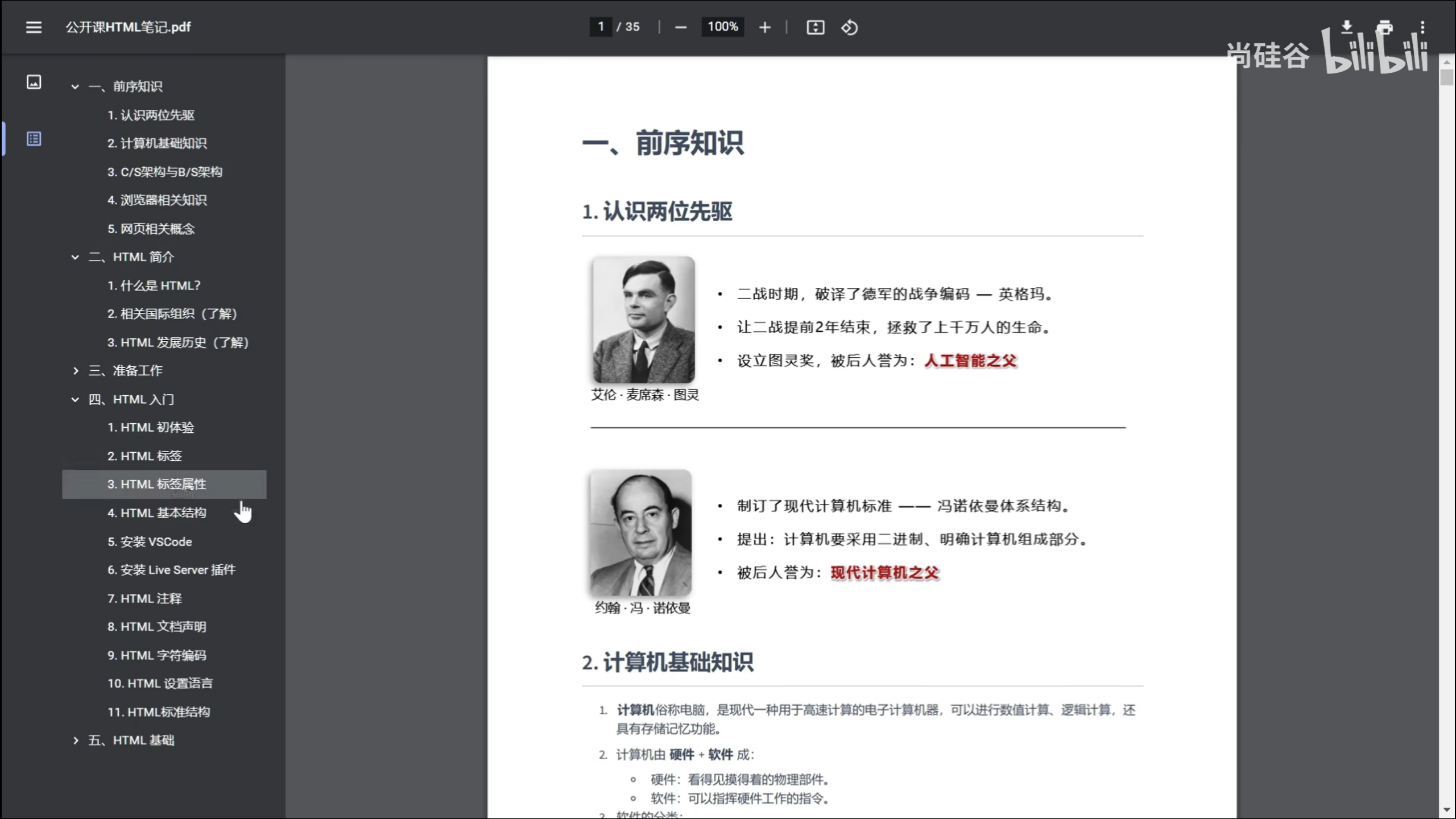Expand the 三、准备工作 outline section
The width and height of the screenshot is (1456, 819).
click(x=75, y=371)
